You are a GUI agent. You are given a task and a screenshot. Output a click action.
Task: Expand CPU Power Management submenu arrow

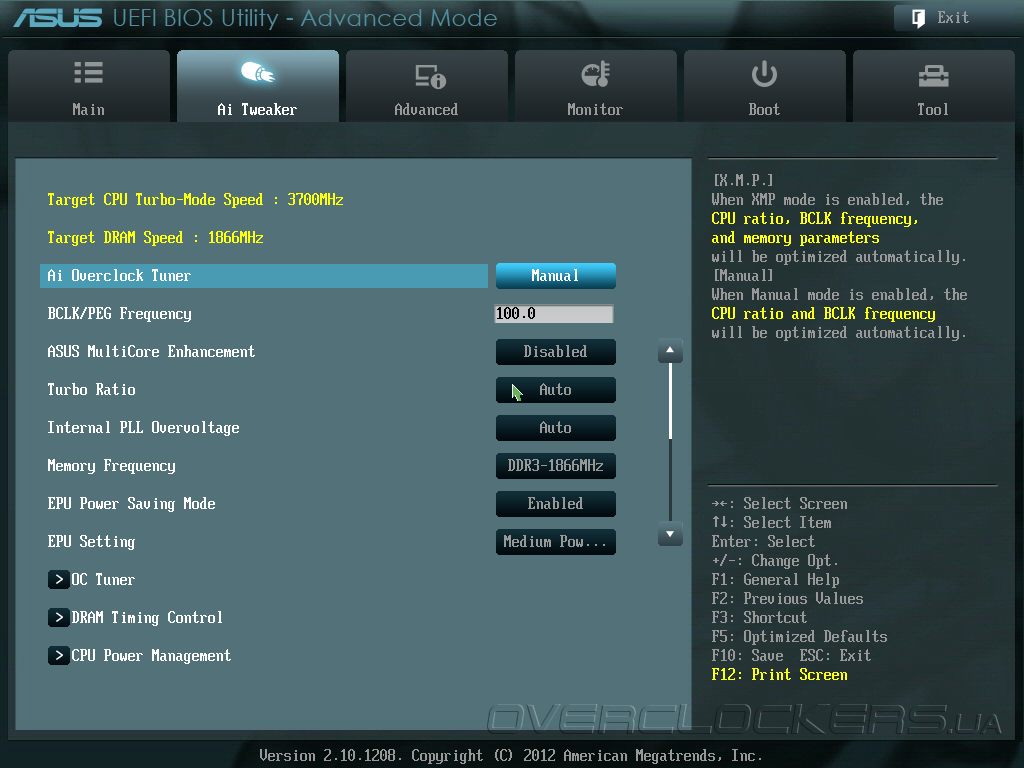59,655
